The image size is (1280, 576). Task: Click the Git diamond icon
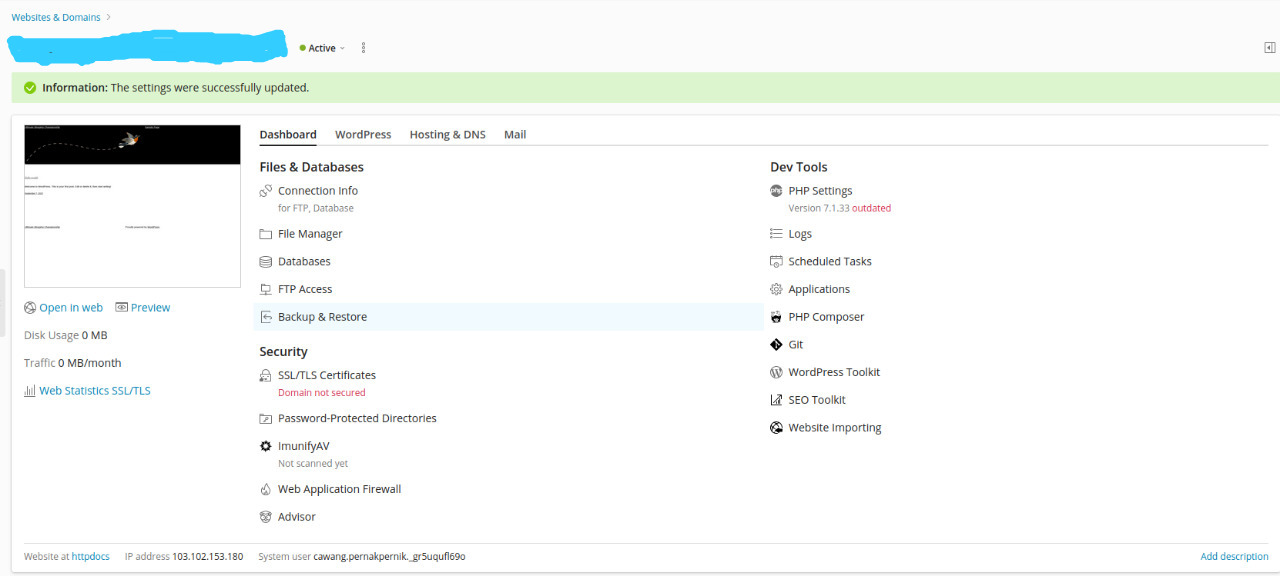pyautogui.click(x=776, y=345)
